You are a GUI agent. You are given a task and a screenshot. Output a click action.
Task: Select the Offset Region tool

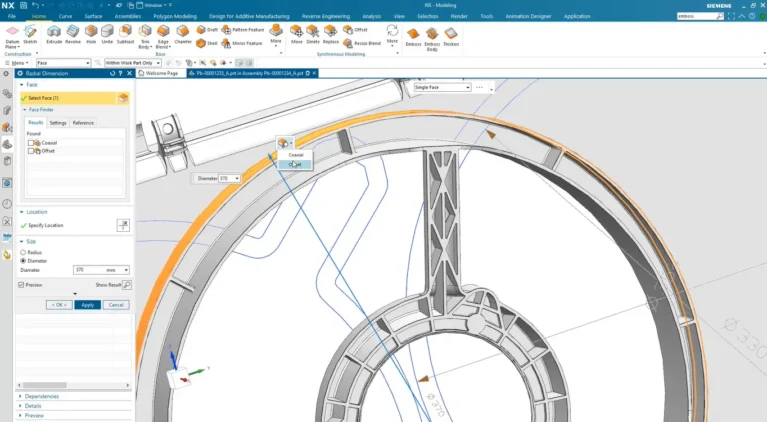[x=356, y=30]
